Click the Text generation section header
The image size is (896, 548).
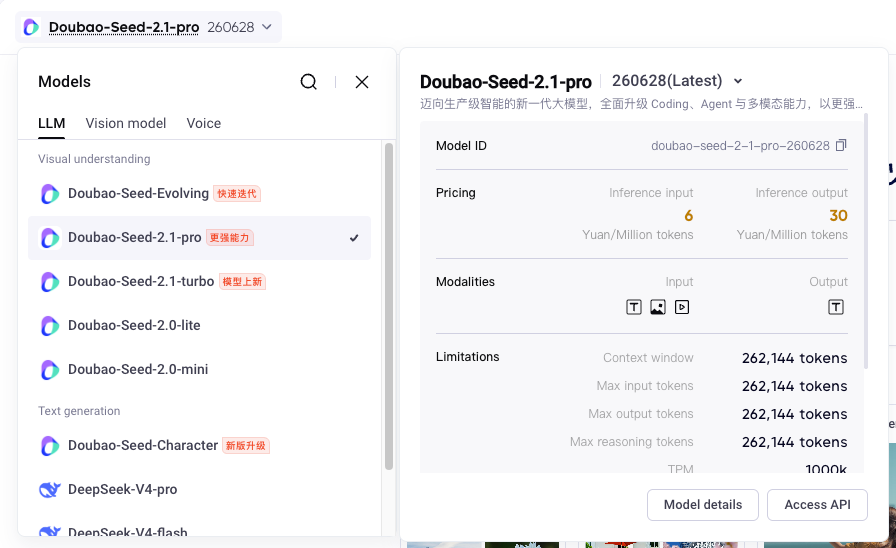coord(79,411)
